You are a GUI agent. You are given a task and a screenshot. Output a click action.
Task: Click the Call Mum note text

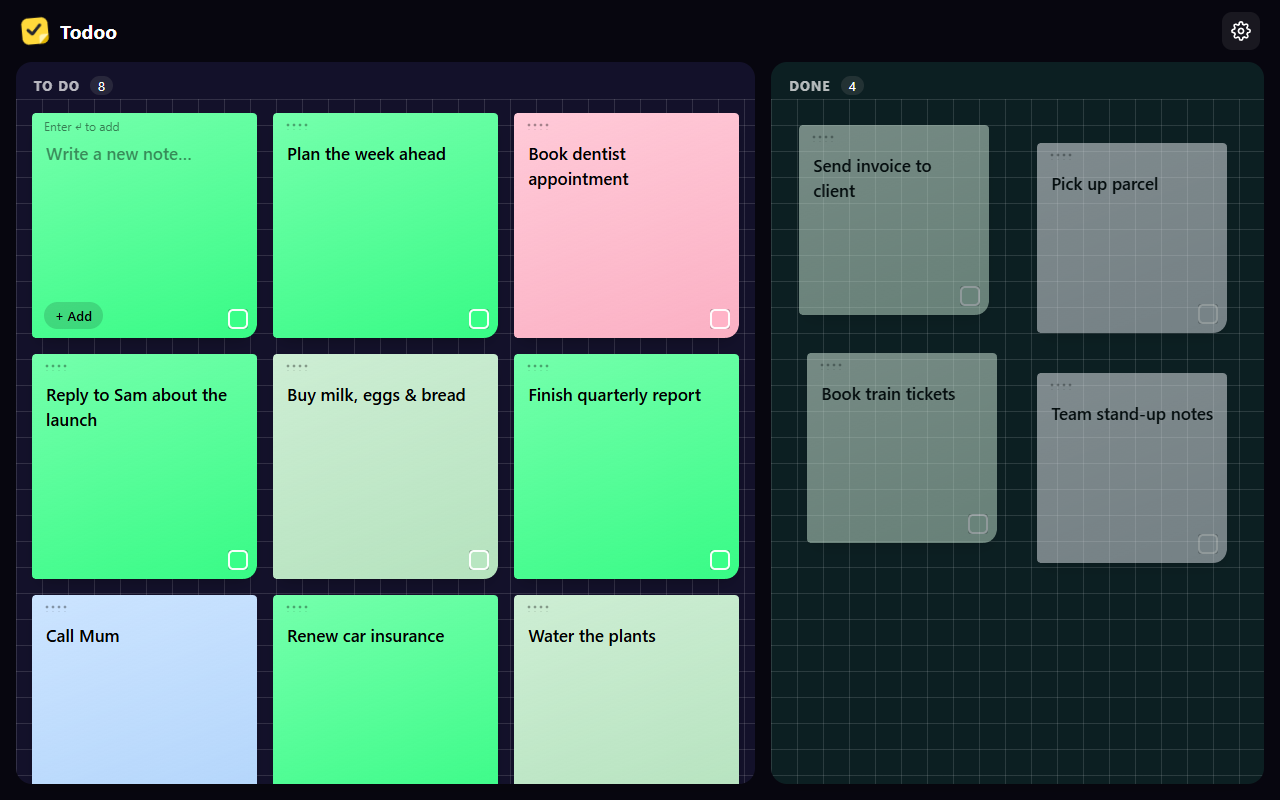tap(83, 636)
